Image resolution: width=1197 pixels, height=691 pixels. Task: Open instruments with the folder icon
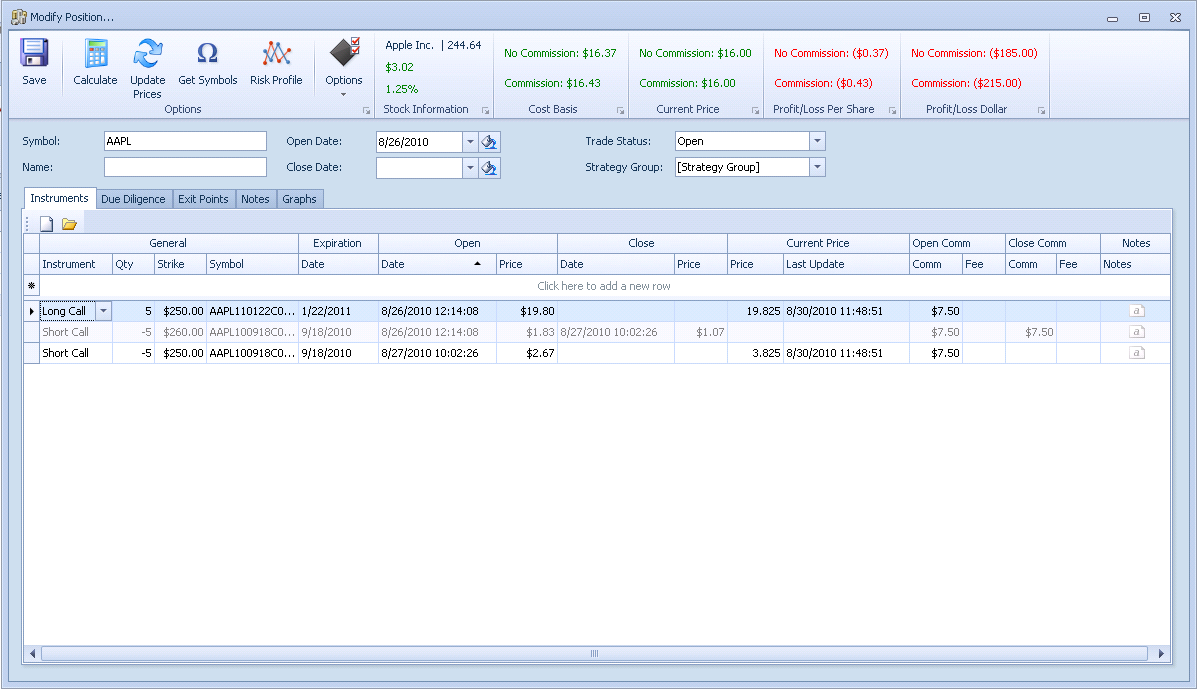pos(69,224)
